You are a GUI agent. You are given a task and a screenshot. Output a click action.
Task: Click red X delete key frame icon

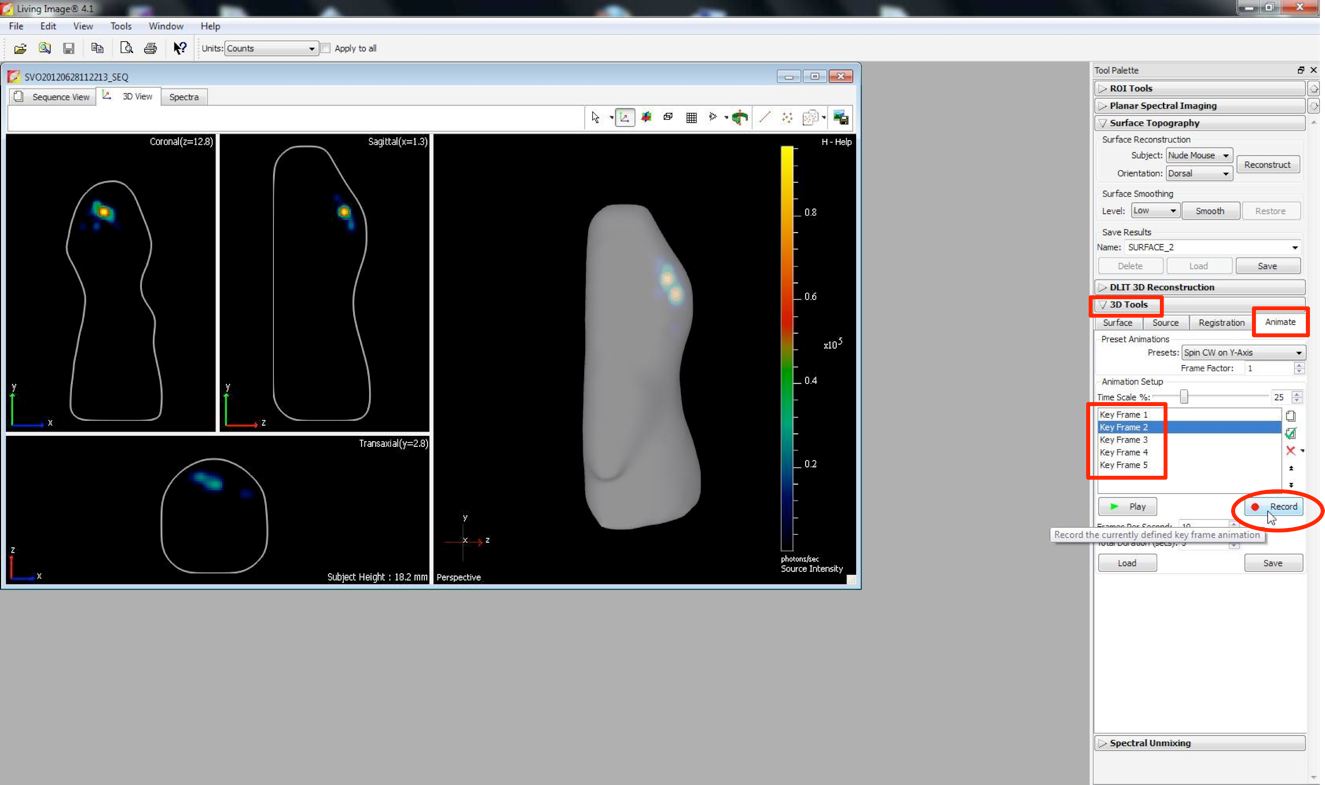[1290, 451]
